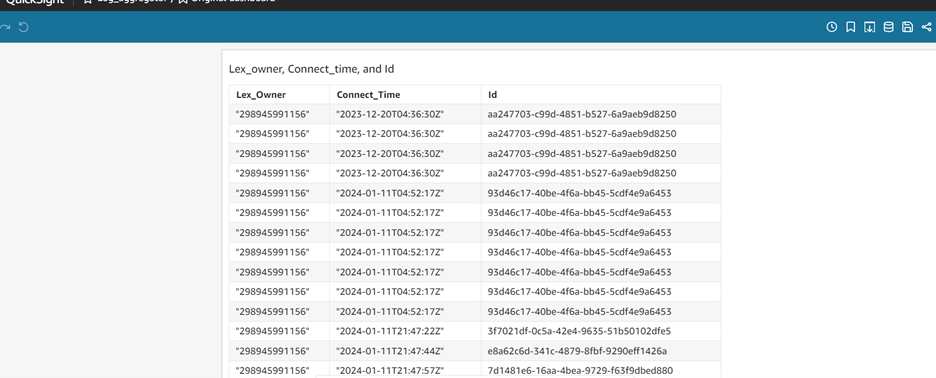The image size is (936, 378).
Task: Click the cell "2024-01-11T21:47:57Z"
Action: click(x=405, y=370)
